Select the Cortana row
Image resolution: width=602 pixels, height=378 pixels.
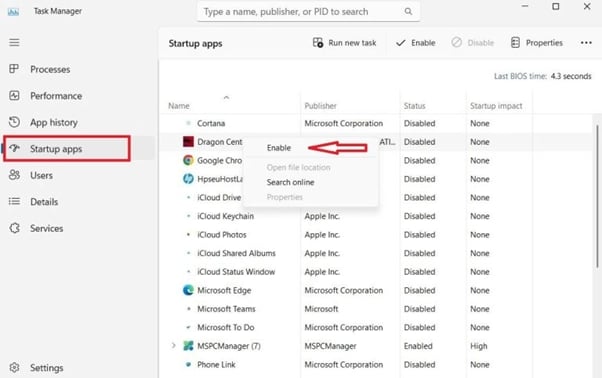click(x=376, y=123)
